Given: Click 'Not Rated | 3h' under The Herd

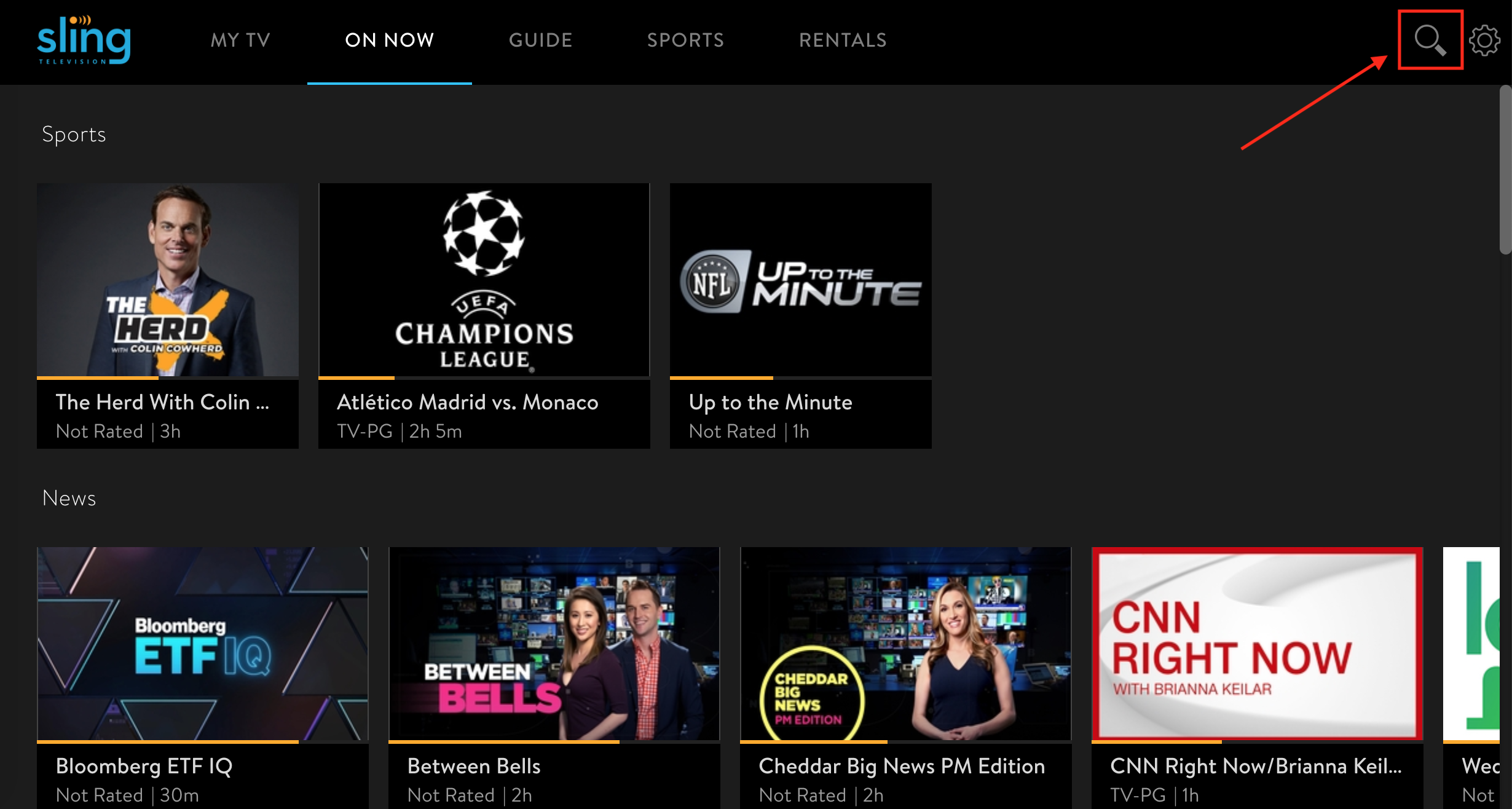Looking at the screenshot, I should tap(118, 432).
